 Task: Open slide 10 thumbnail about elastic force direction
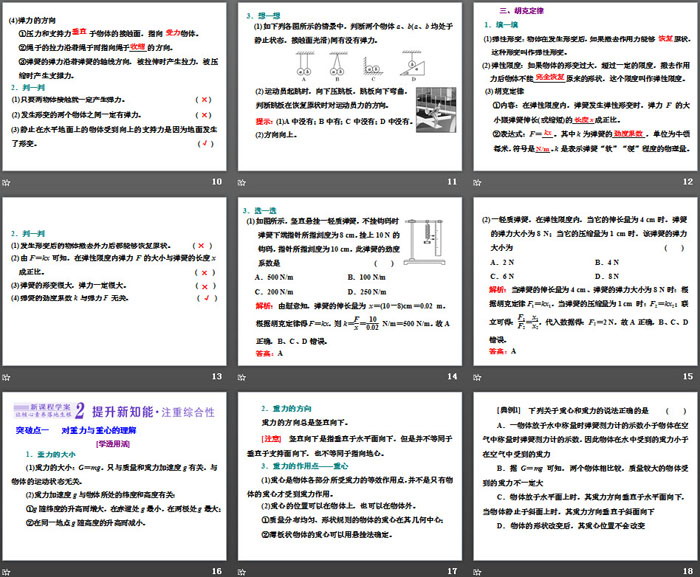click(114, 87)
